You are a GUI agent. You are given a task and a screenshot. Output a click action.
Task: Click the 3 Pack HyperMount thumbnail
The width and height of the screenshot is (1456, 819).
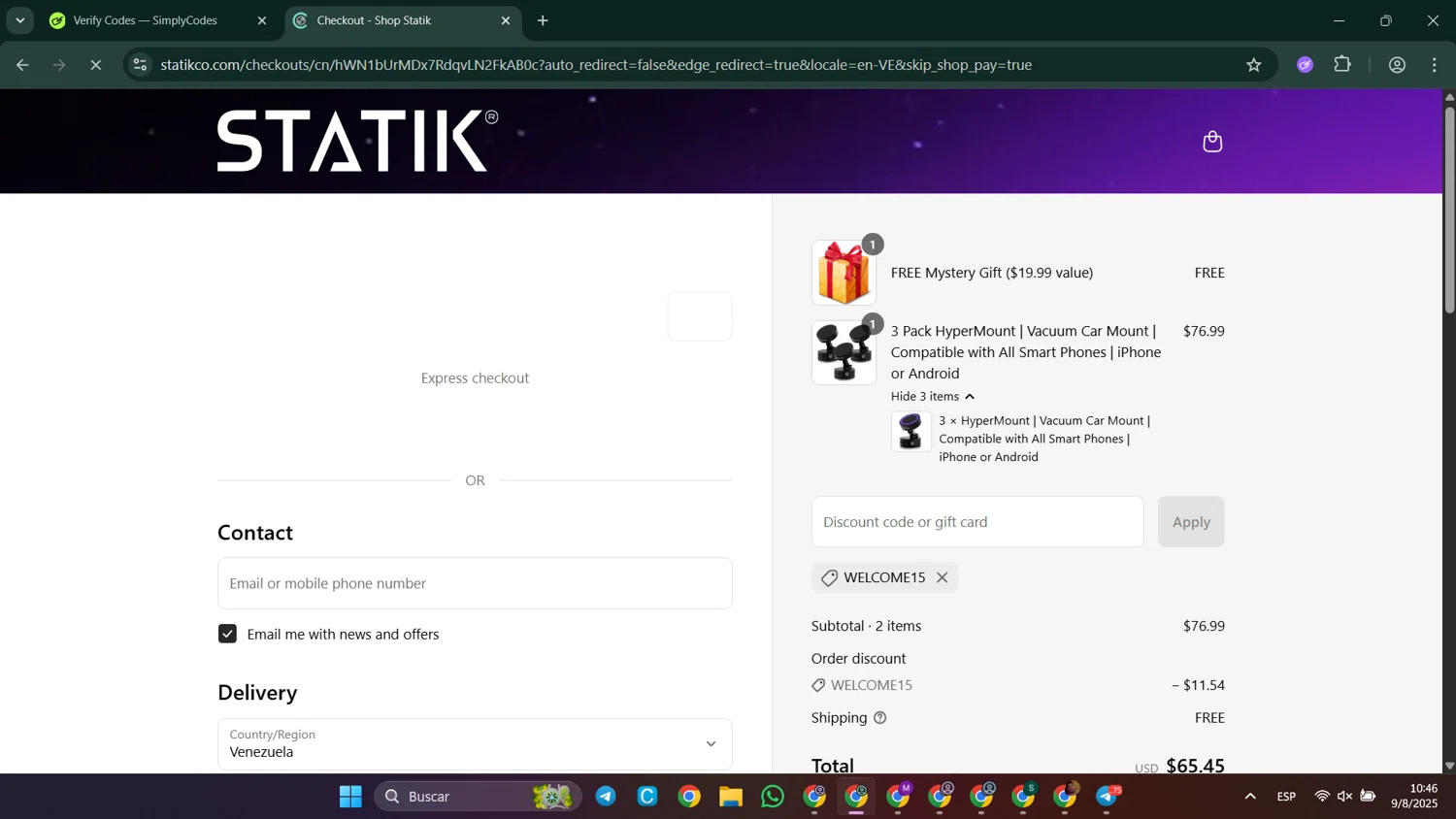coord(844,352)
